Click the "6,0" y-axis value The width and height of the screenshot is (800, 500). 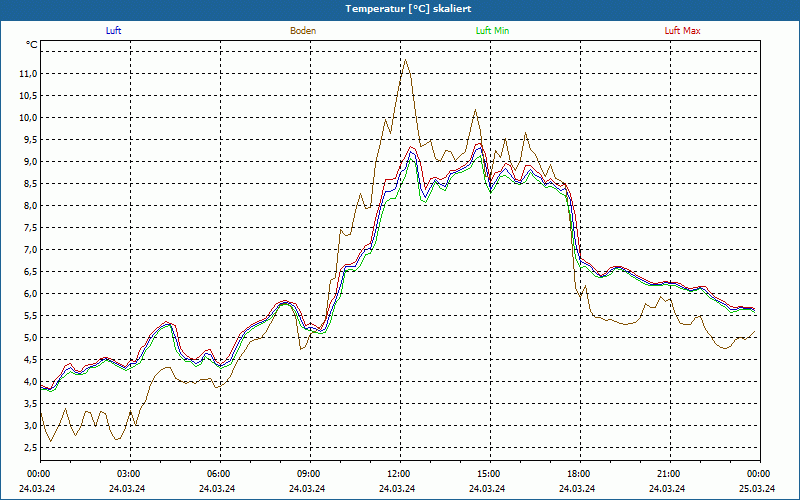pos(31,293)
